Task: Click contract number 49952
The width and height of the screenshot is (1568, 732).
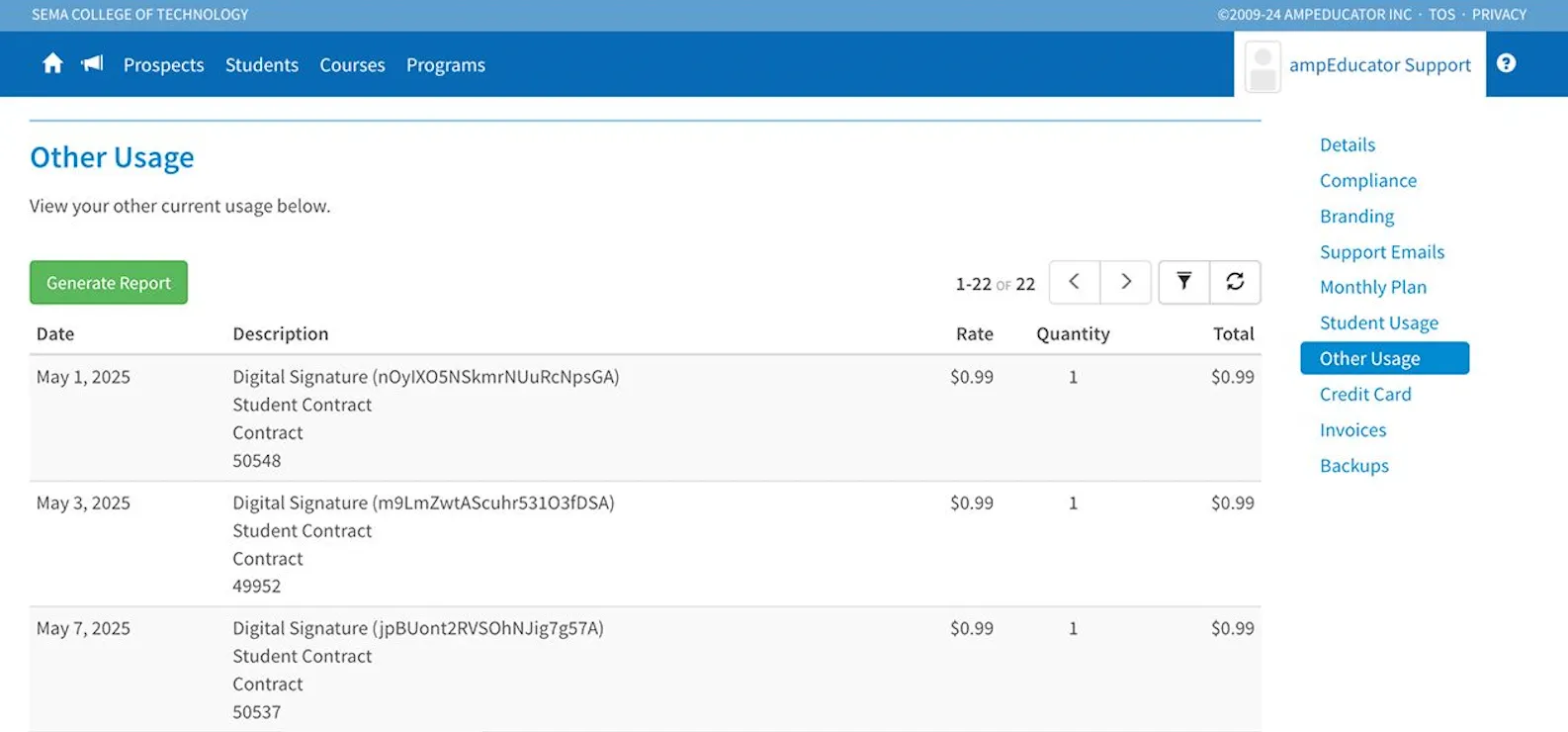Action: click(257, 587)
